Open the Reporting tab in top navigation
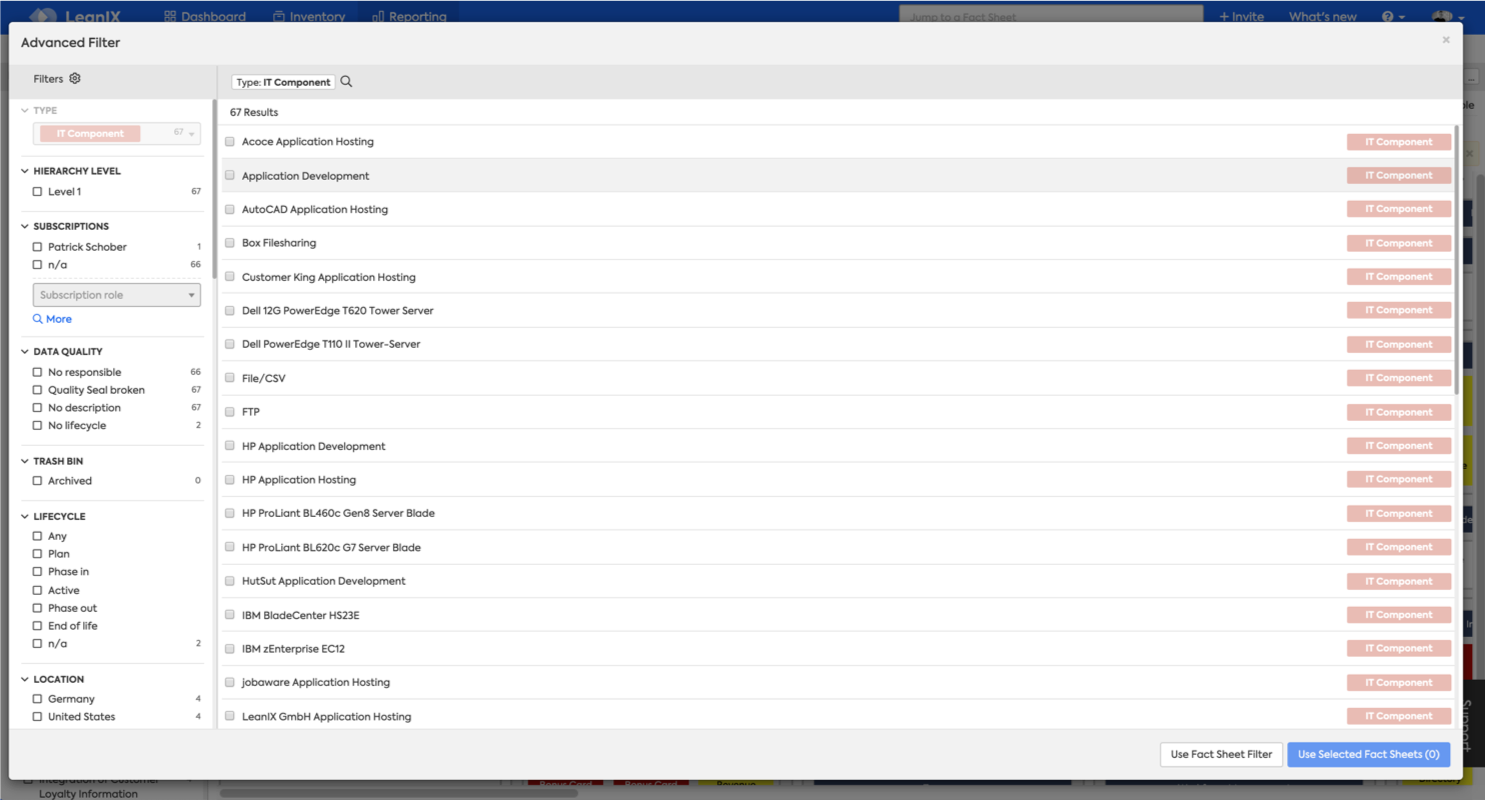Viewport: 1485px width, 800px height. point(409,16)
